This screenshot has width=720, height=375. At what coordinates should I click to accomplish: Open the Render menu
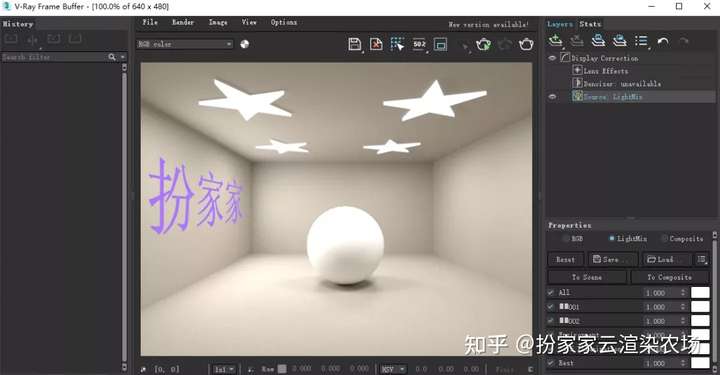pos(183,22)
